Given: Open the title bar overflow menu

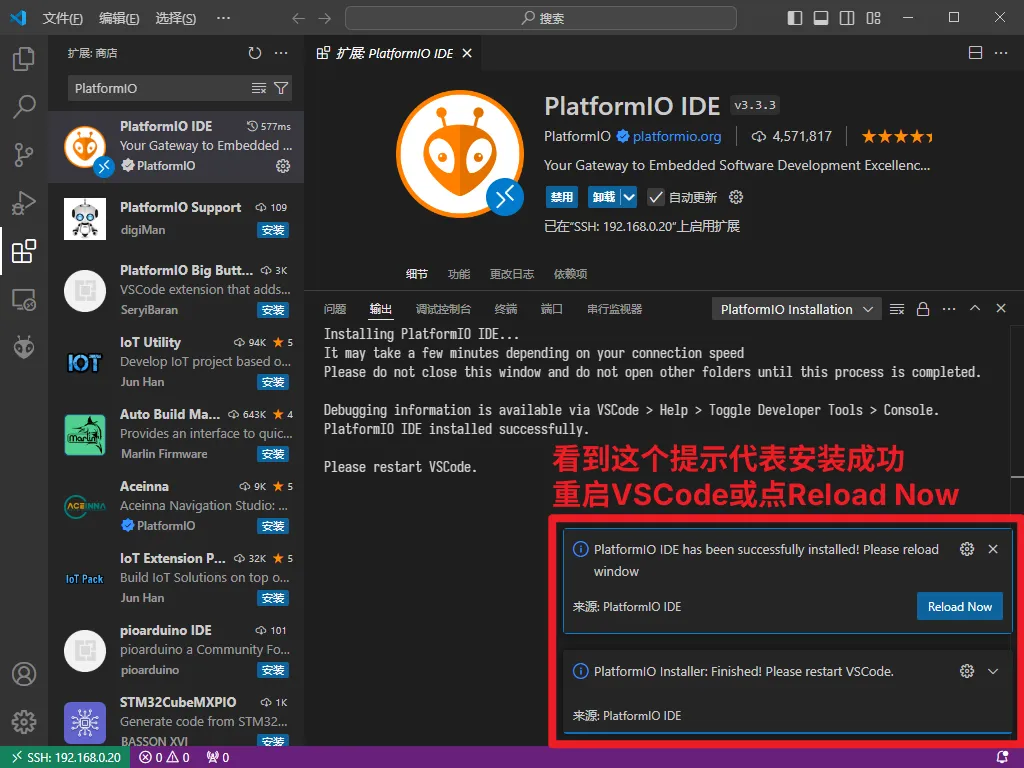Looking at the screenshot, I should click(223, 18).
